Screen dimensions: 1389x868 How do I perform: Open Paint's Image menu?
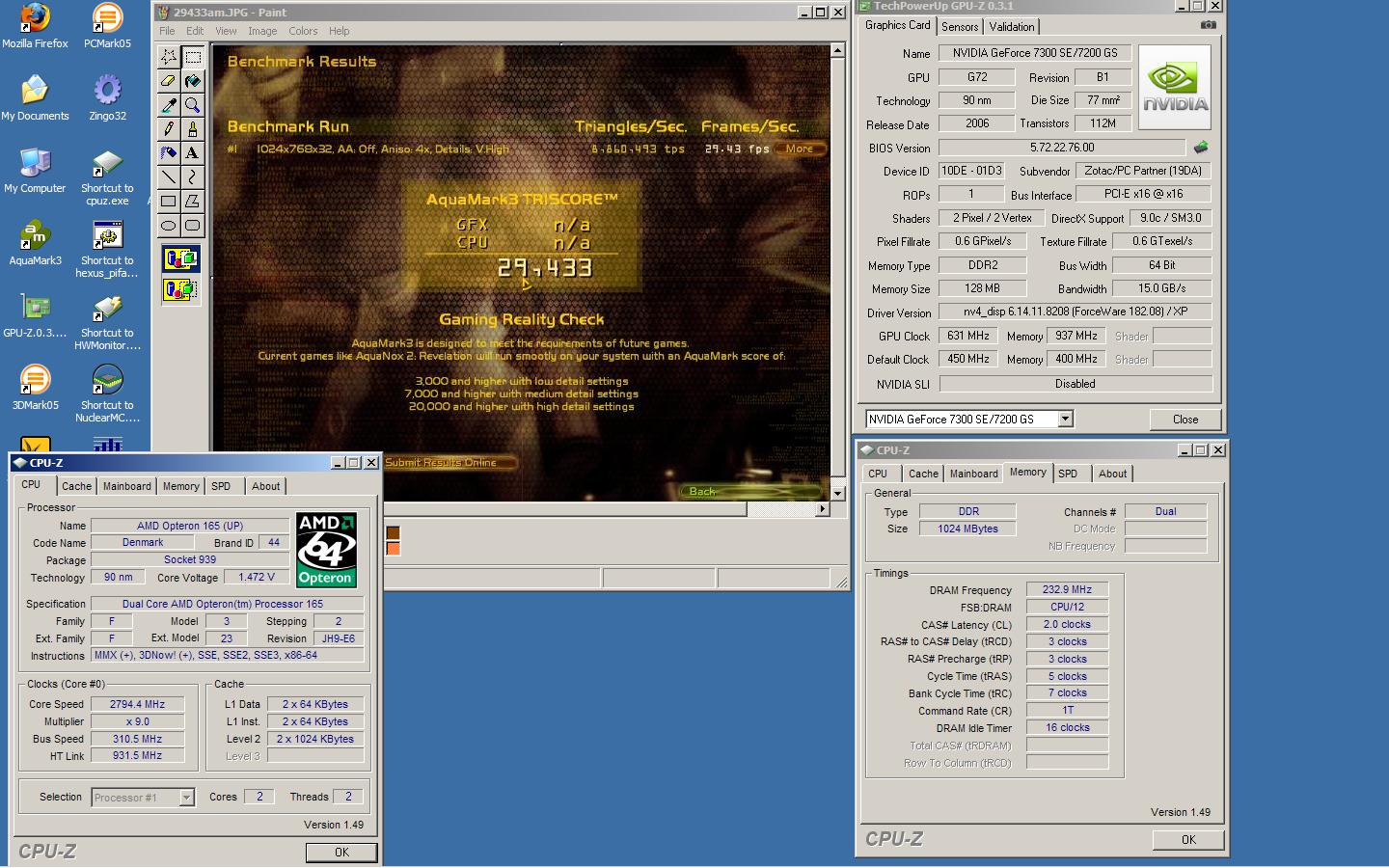(262, 31)
